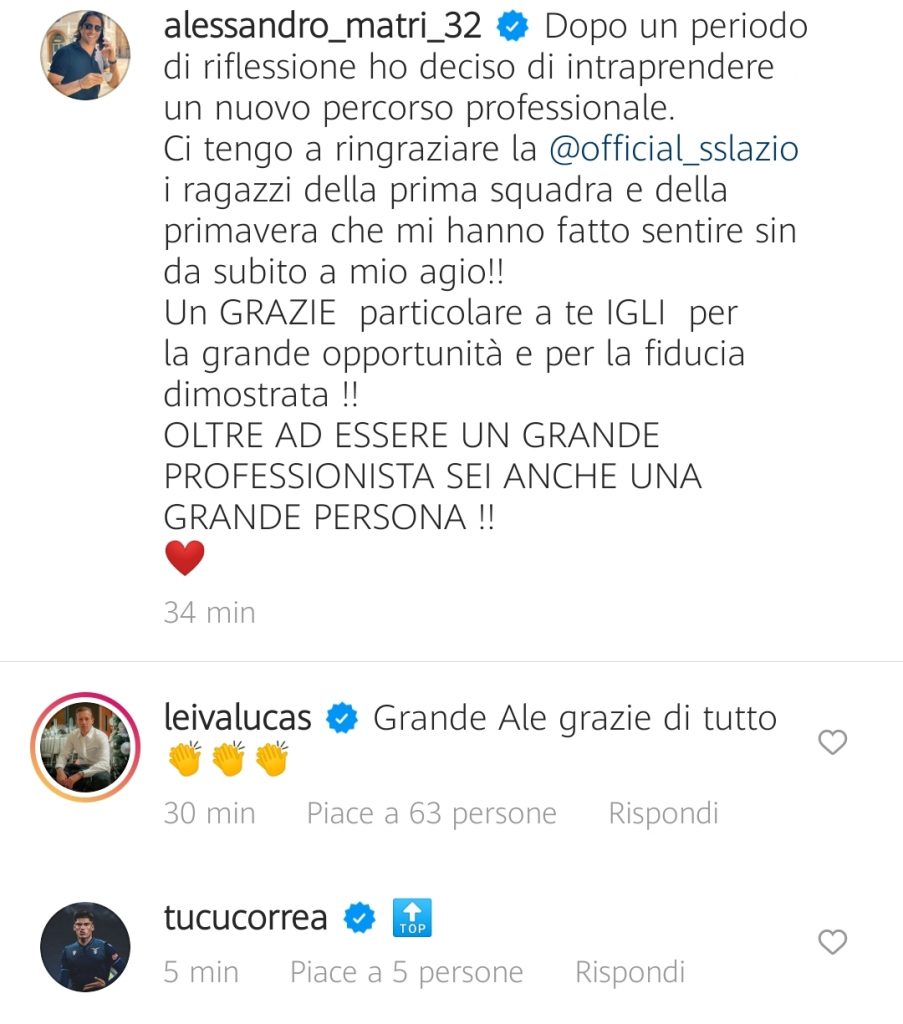
Task: Reply to leivalucas via Rispondi
Action: click(x=663, y=814)
